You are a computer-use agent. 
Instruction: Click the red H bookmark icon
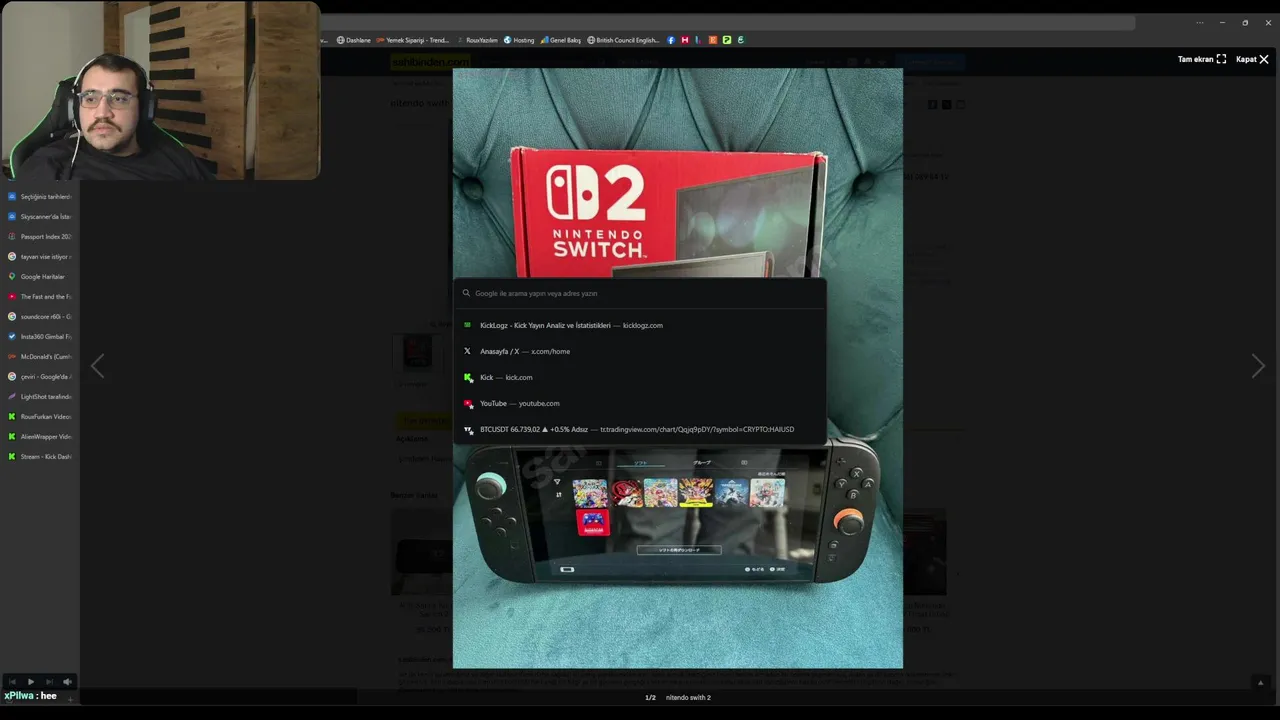tap(685, 40)
